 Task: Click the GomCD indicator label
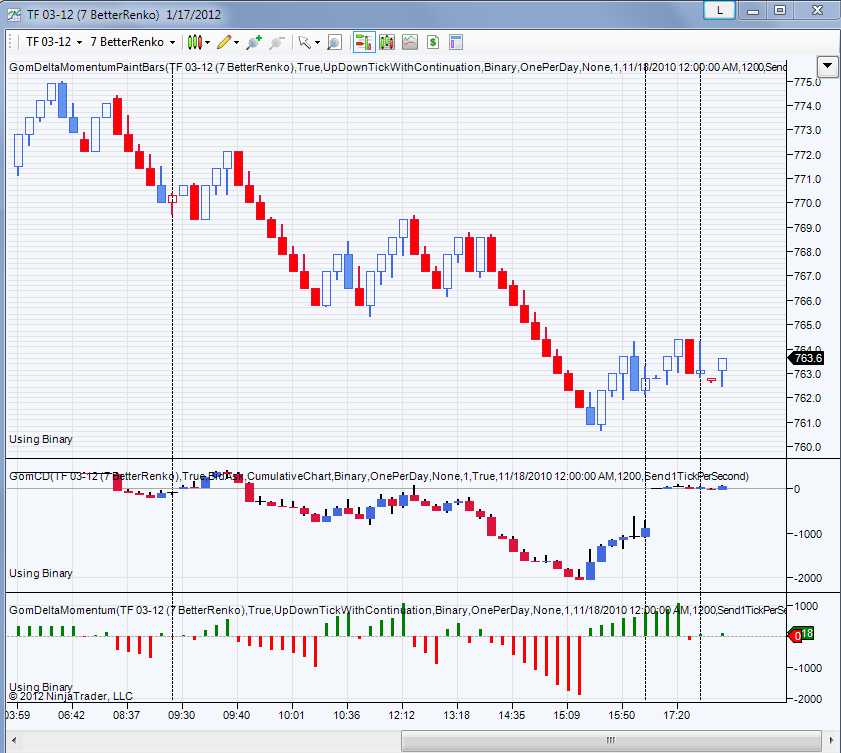(x=379, y=476)
